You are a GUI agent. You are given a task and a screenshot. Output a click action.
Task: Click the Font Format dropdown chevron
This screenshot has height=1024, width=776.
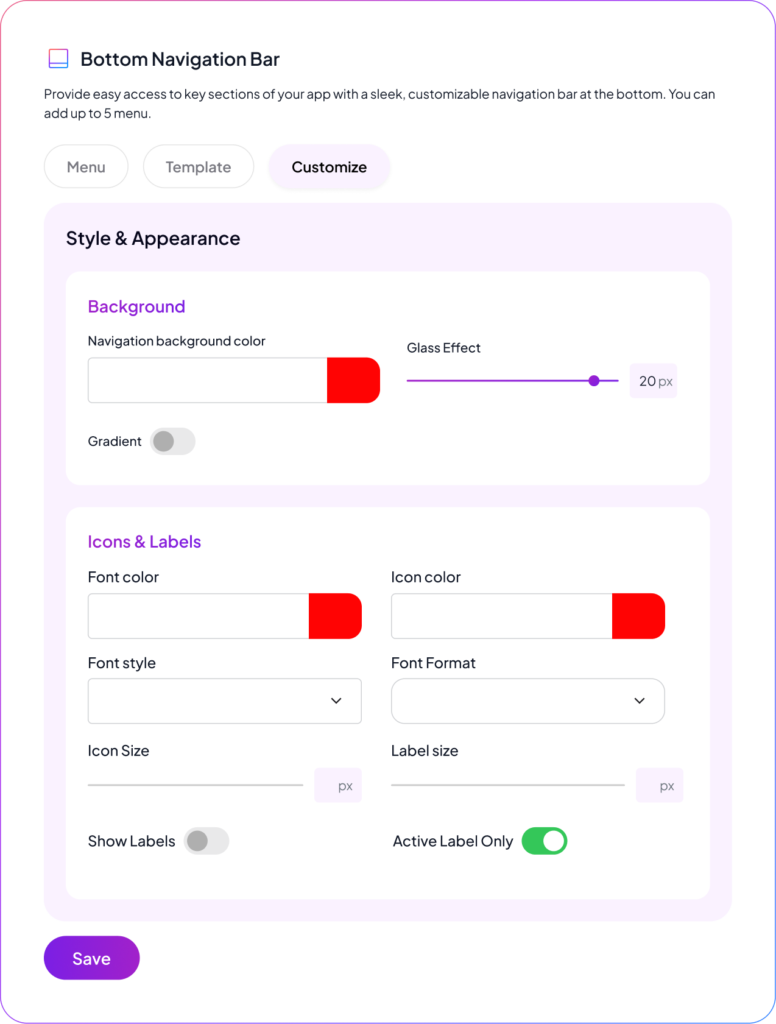click(640, 701)
